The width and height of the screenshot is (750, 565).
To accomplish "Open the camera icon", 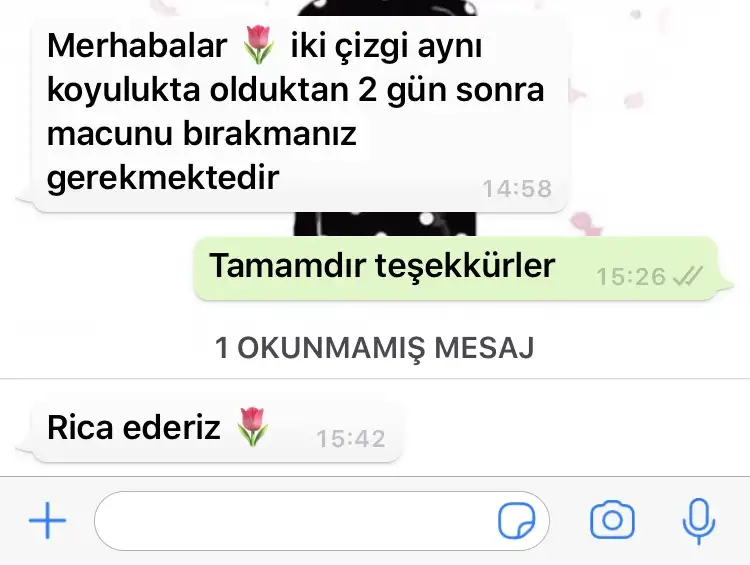I will pos(612,520).
